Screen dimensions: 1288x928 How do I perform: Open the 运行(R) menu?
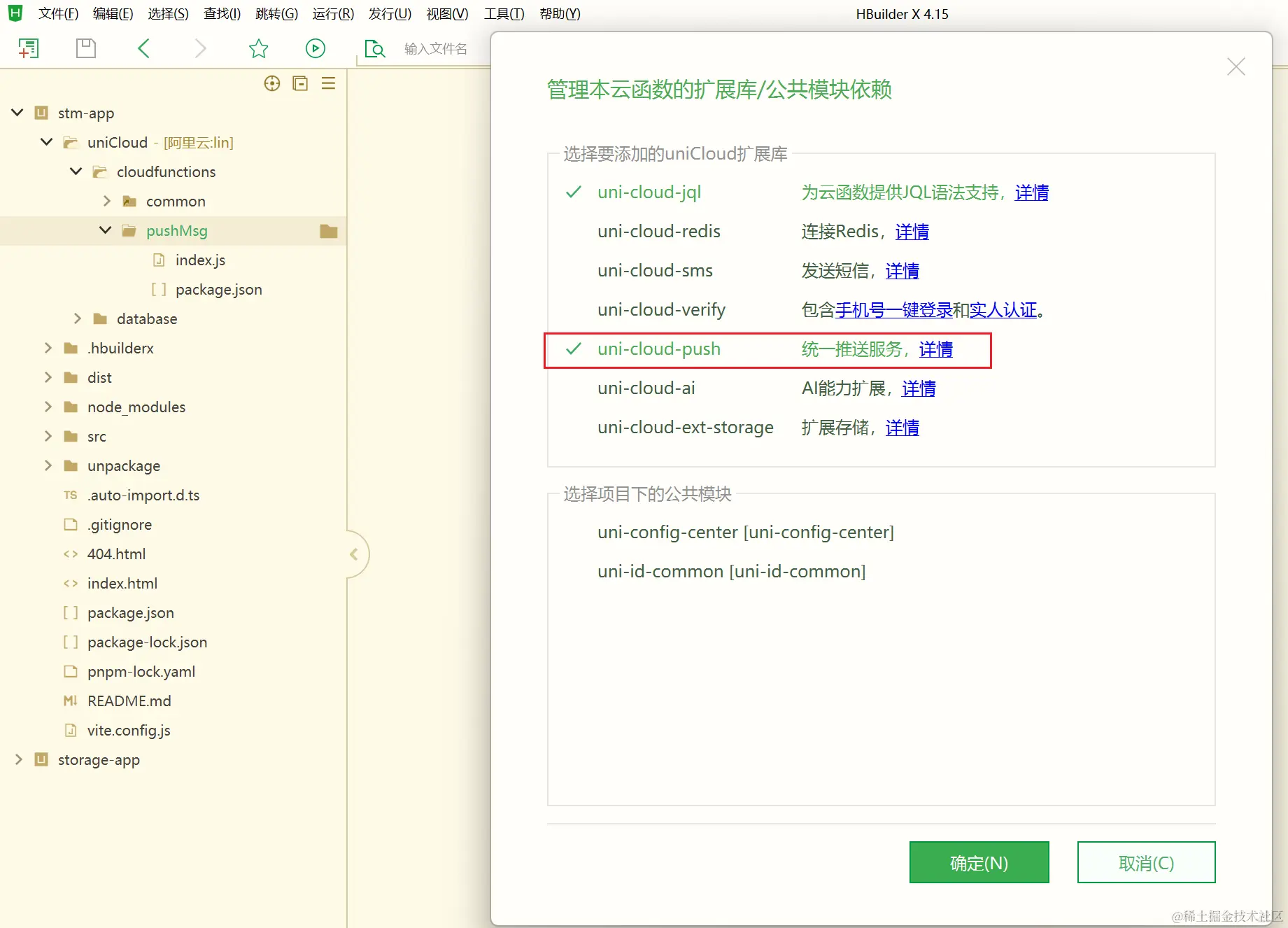pos(333,14)
